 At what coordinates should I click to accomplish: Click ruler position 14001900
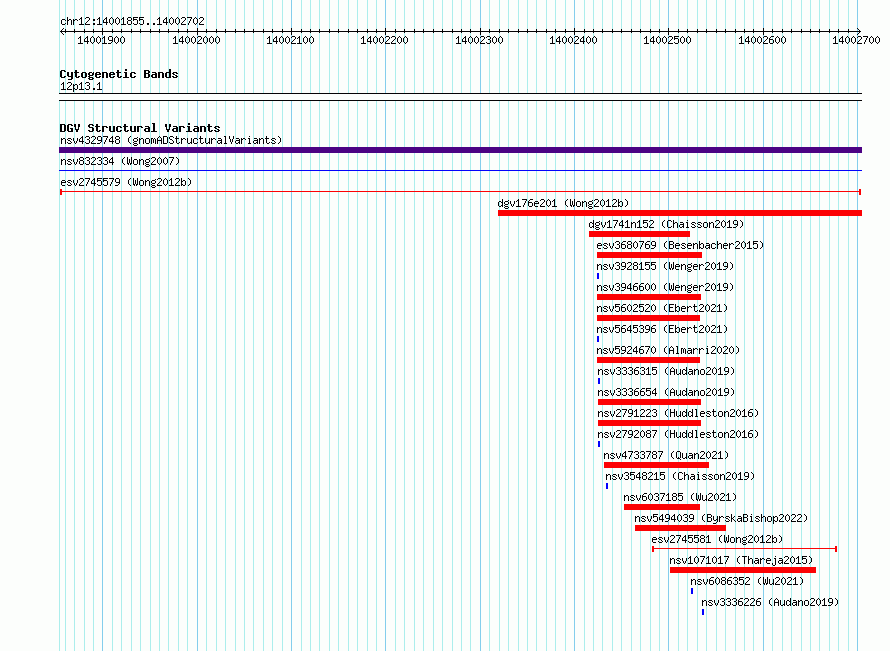tap(102, 40)
